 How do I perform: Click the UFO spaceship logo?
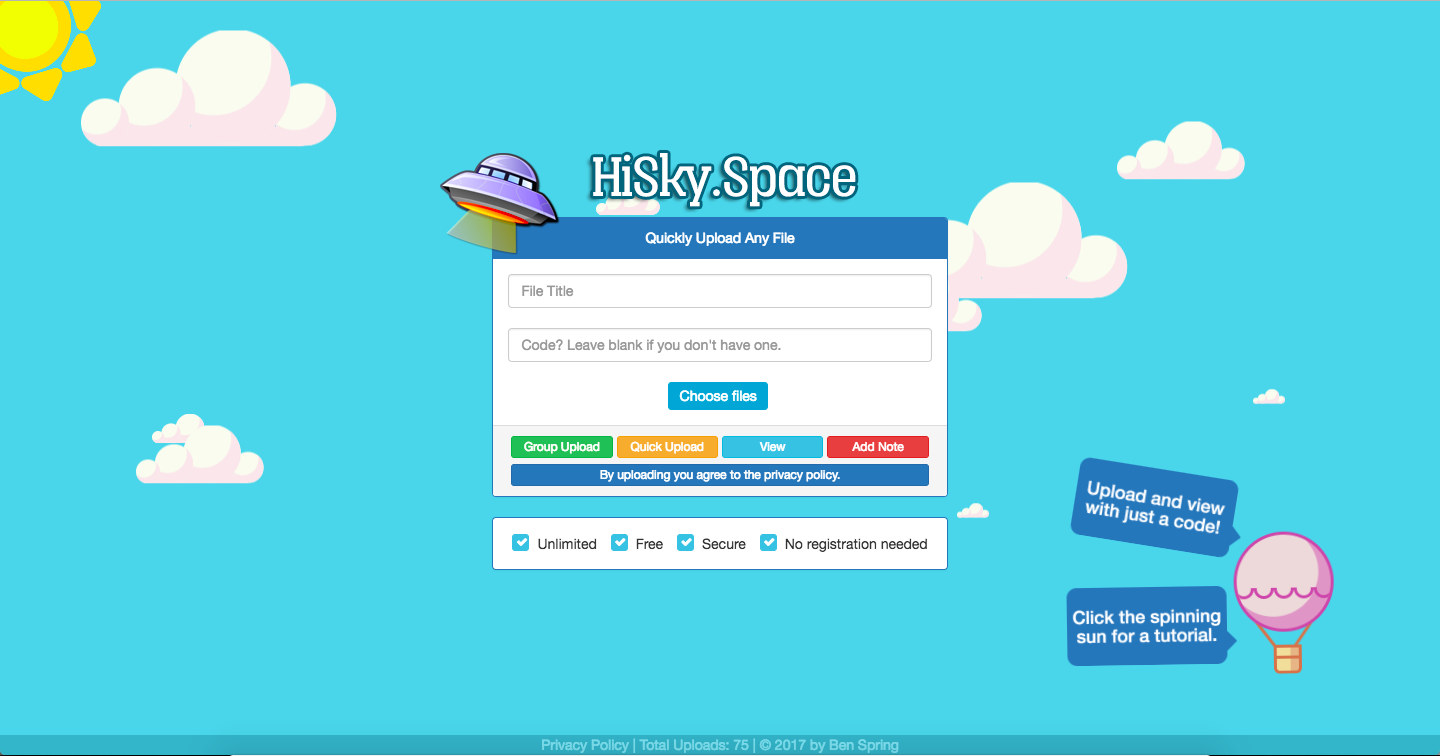[x=498, y=190]
